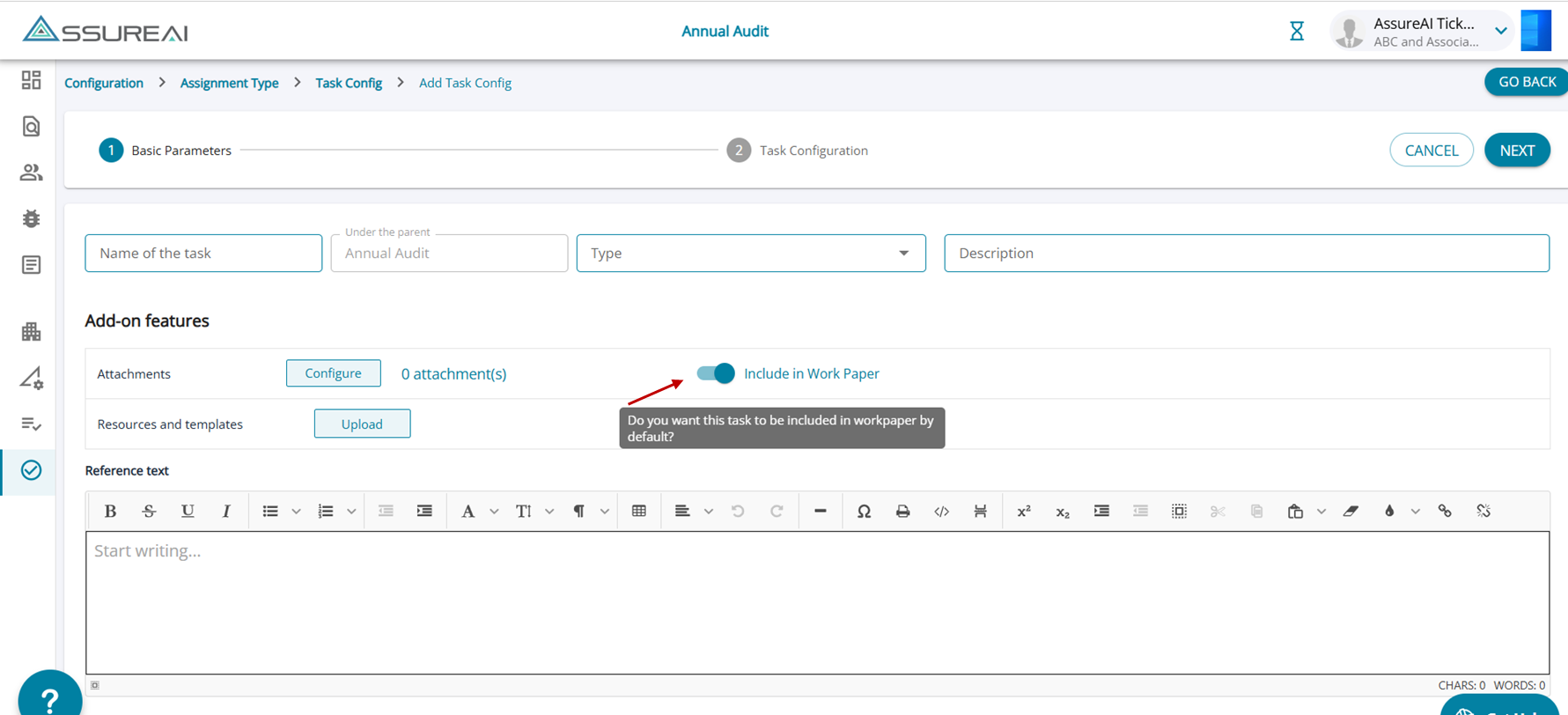Open the Type dropdown

tap(751, 254)
